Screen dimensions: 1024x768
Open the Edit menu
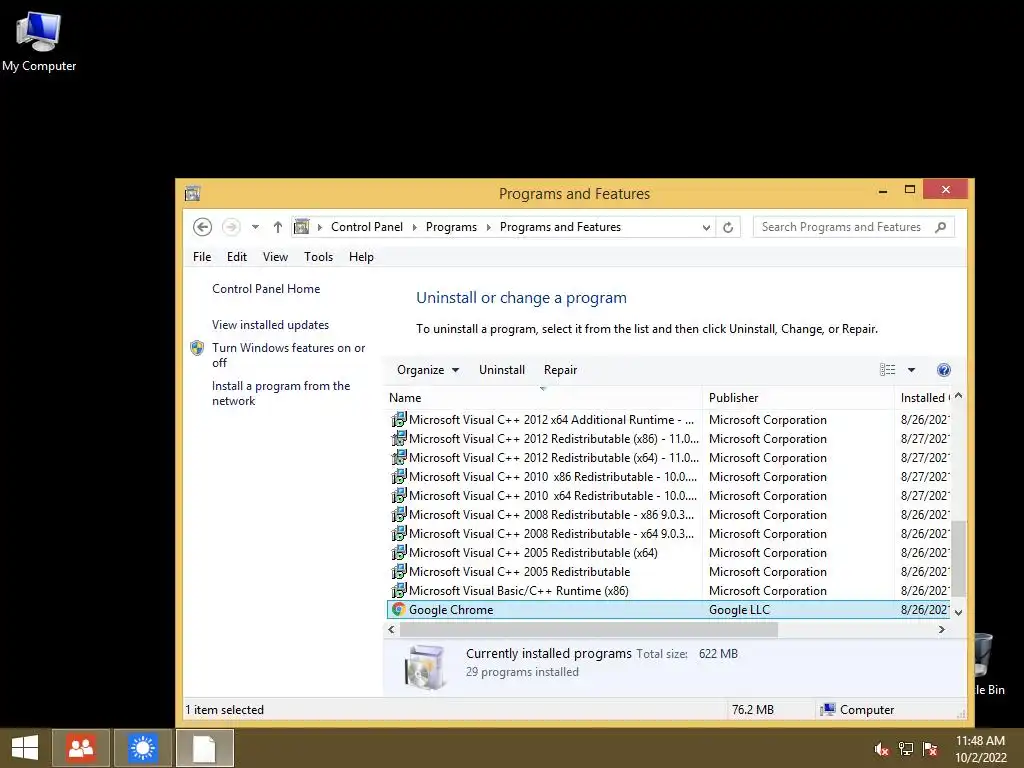pyautogui.click(x=236, y=257)
